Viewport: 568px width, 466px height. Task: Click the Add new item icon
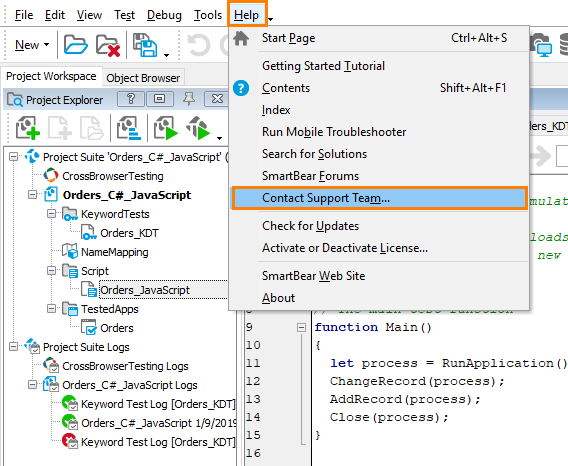[x=27, y=128]
